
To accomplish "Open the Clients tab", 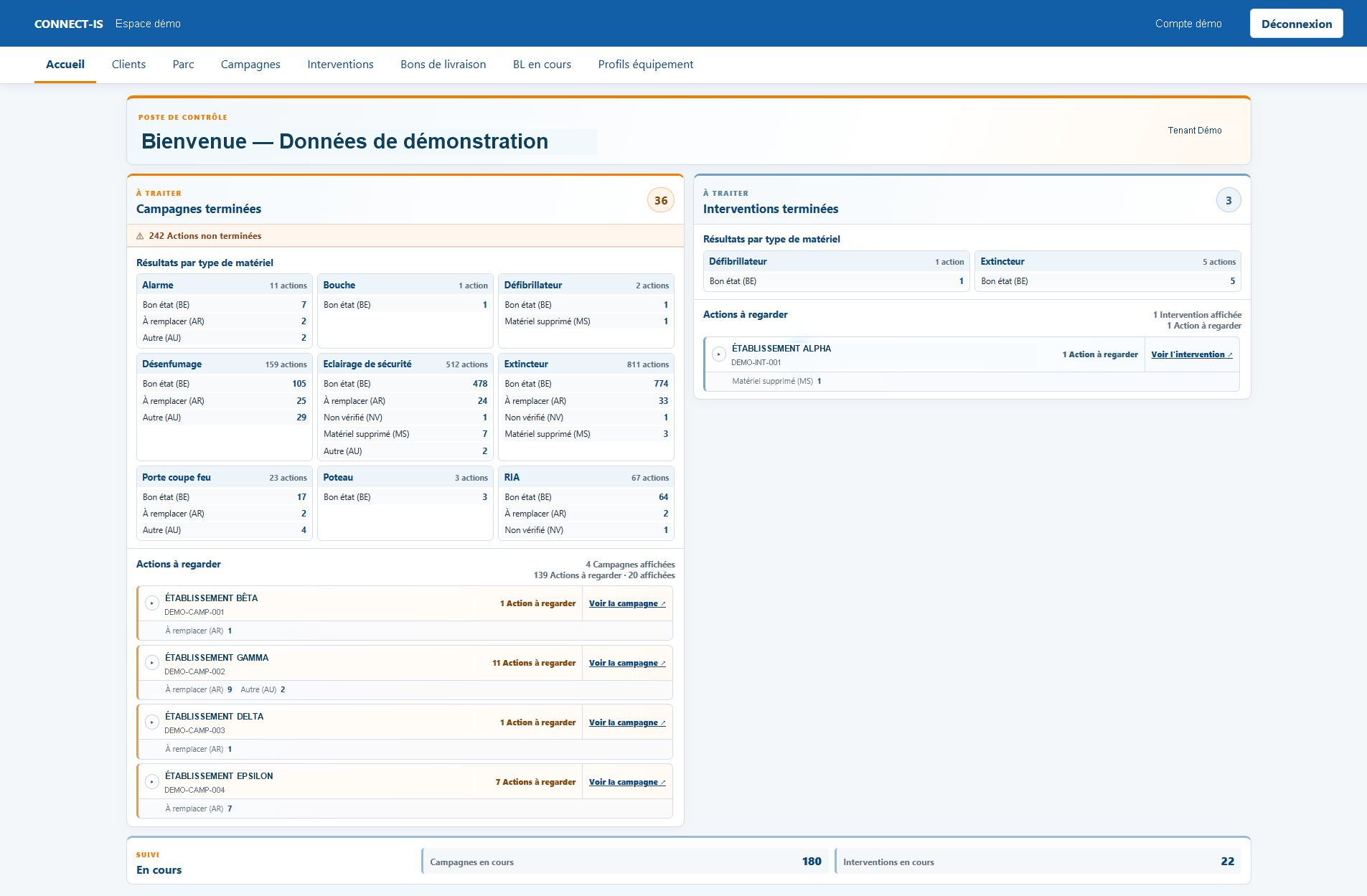I will click(x=128, y=65).
